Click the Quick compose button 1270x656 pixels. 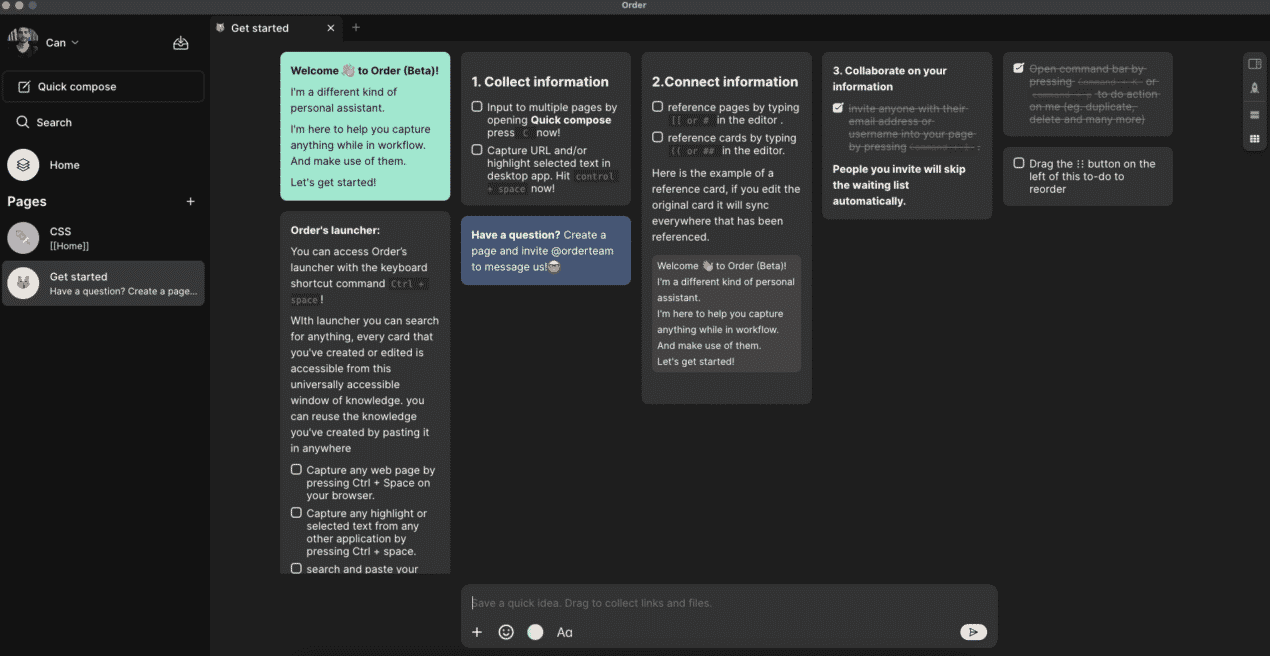[x=104, y=87]
